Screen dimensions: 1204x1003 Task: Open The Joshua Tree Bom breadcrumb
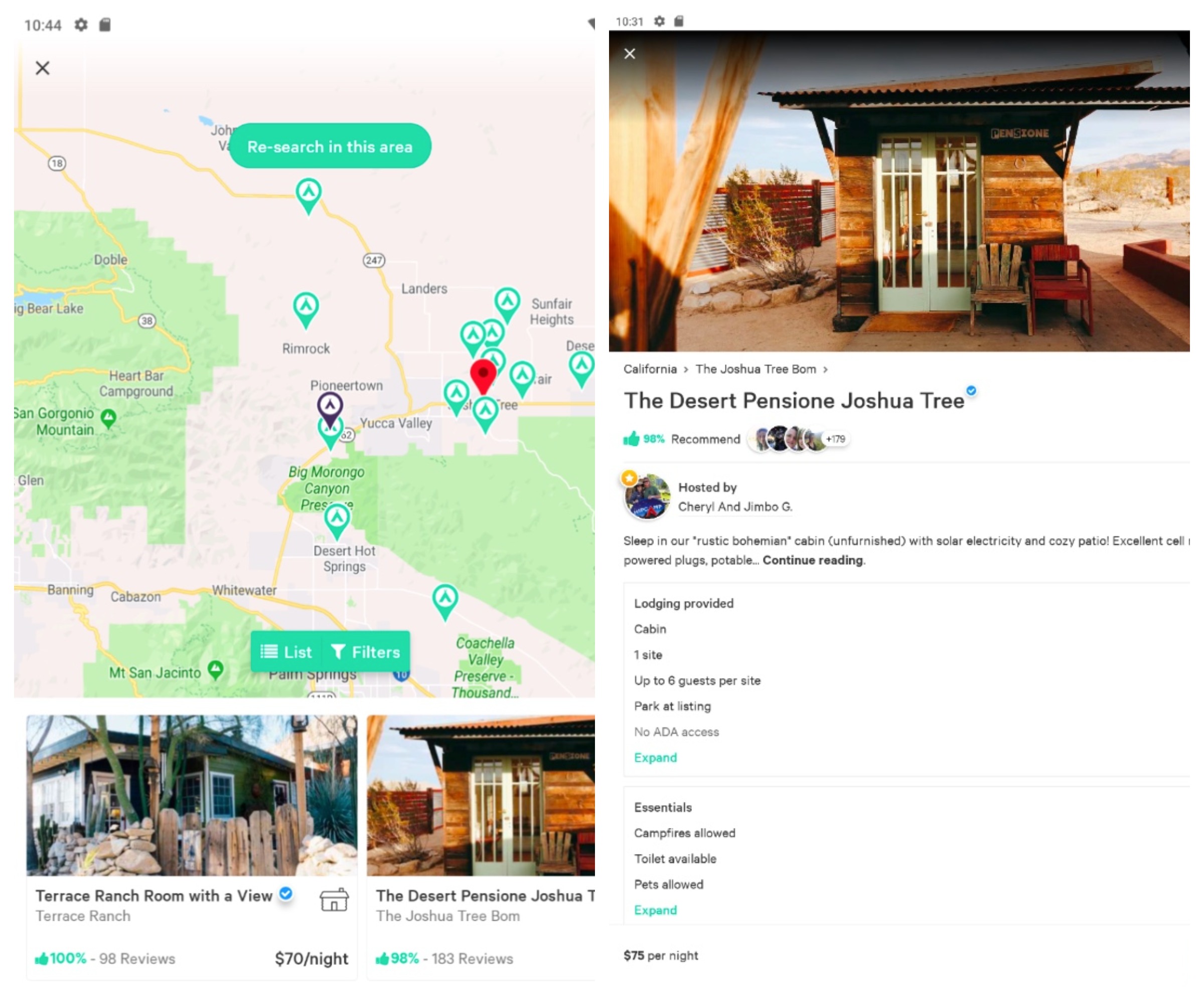[756, 369]
